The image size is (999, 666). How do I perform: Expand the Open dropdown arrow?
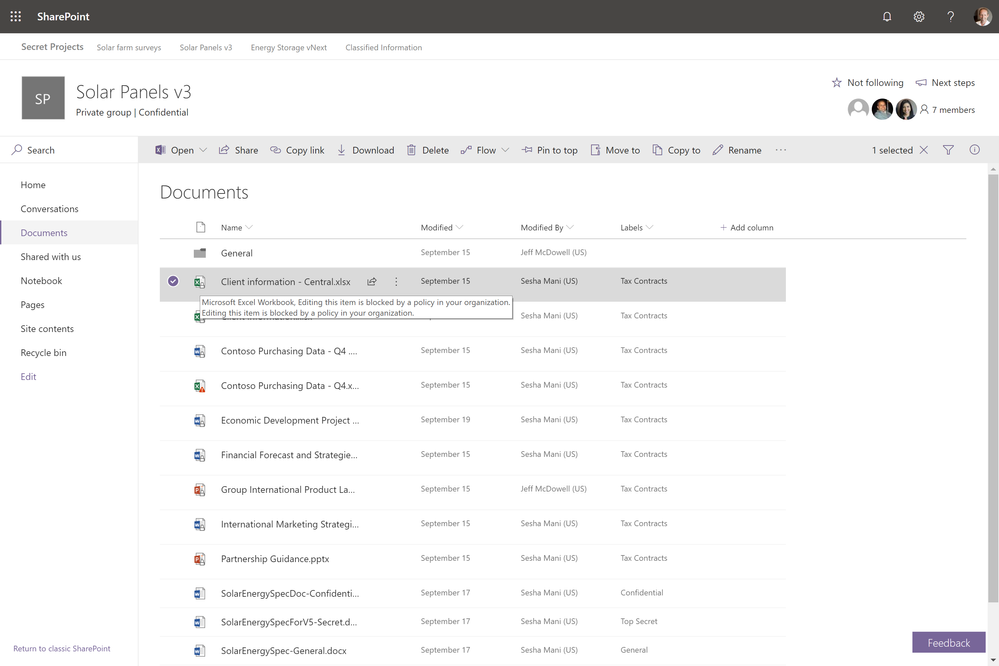pyautogui.click(x=203, y=150)
